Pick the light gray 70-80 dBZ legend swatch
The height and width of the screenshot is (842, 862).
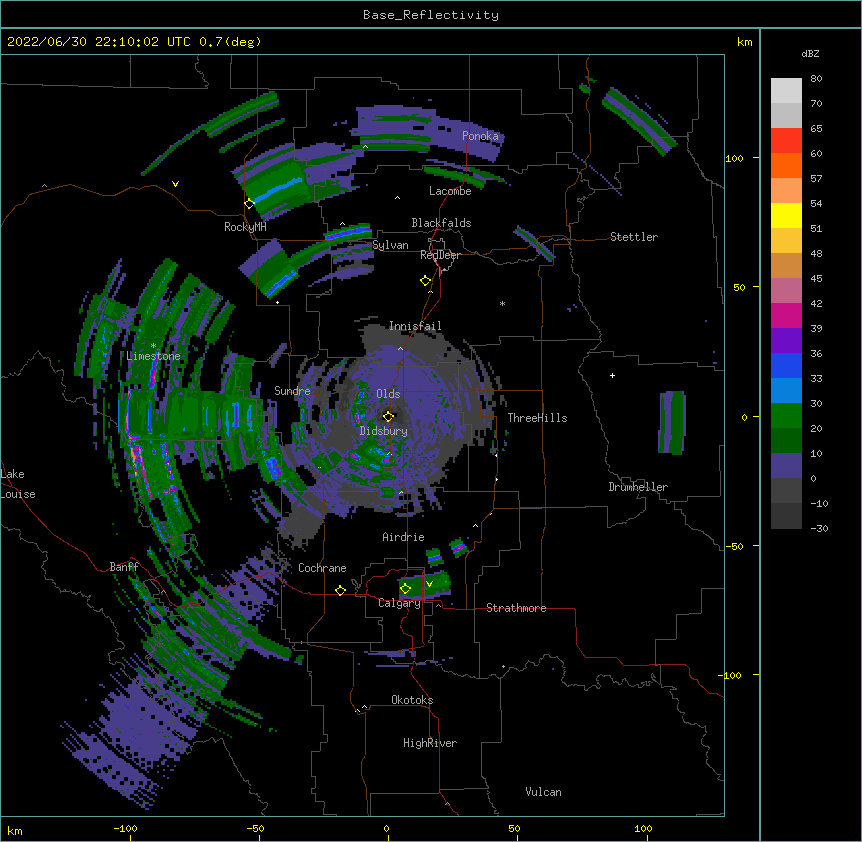tap(786, 91)
